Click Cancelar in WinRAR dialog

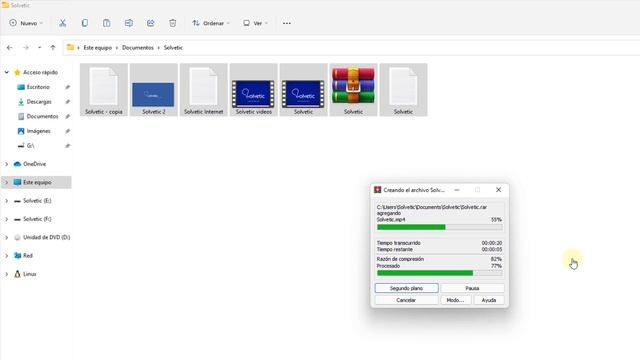tap(406, 300)
